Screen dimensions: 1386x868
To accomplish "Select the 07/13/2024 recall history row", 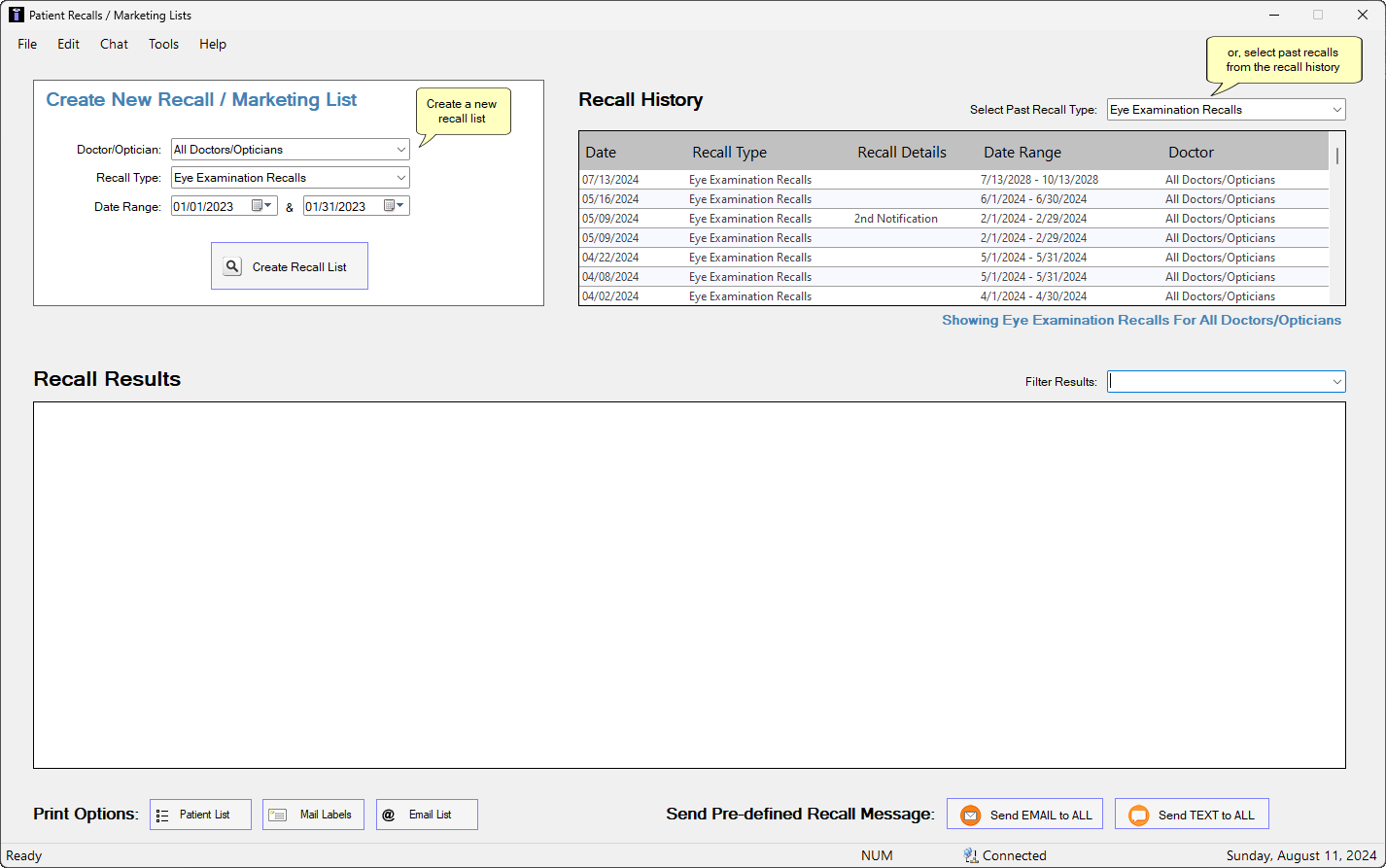I will pos(953,180).
